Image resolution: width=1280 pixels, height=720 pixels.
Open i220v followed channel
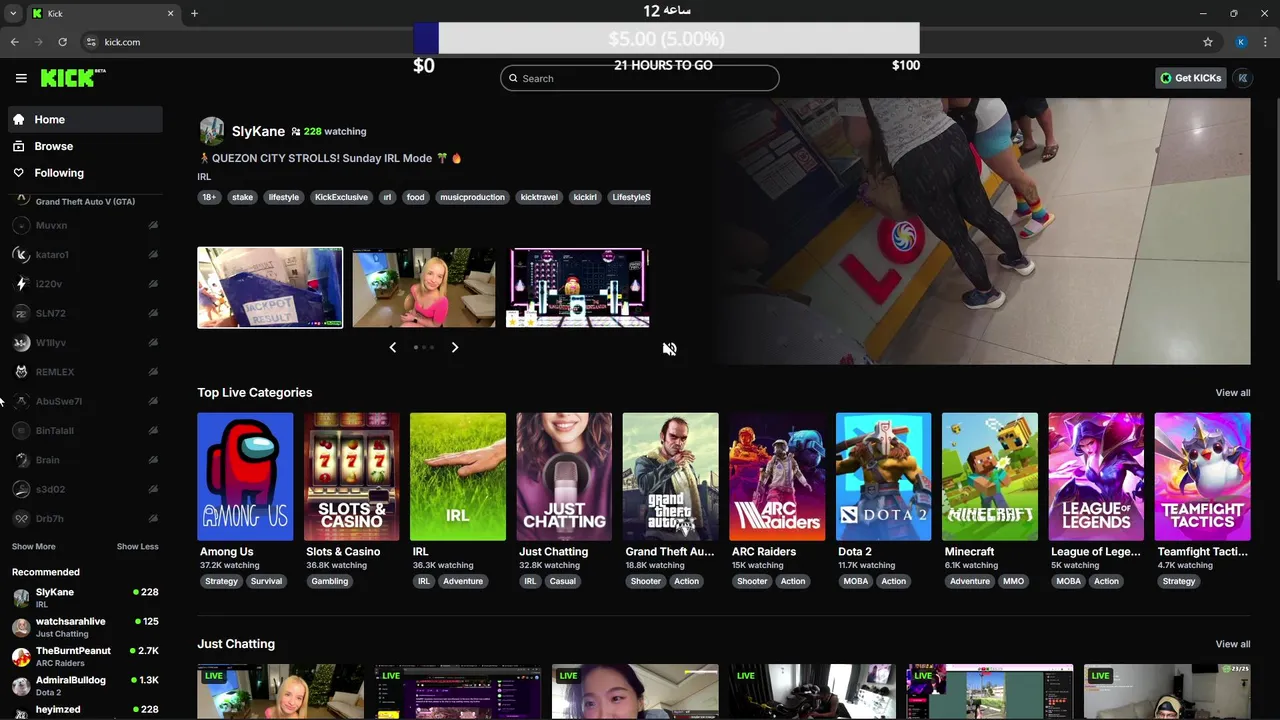coord(85,284)
